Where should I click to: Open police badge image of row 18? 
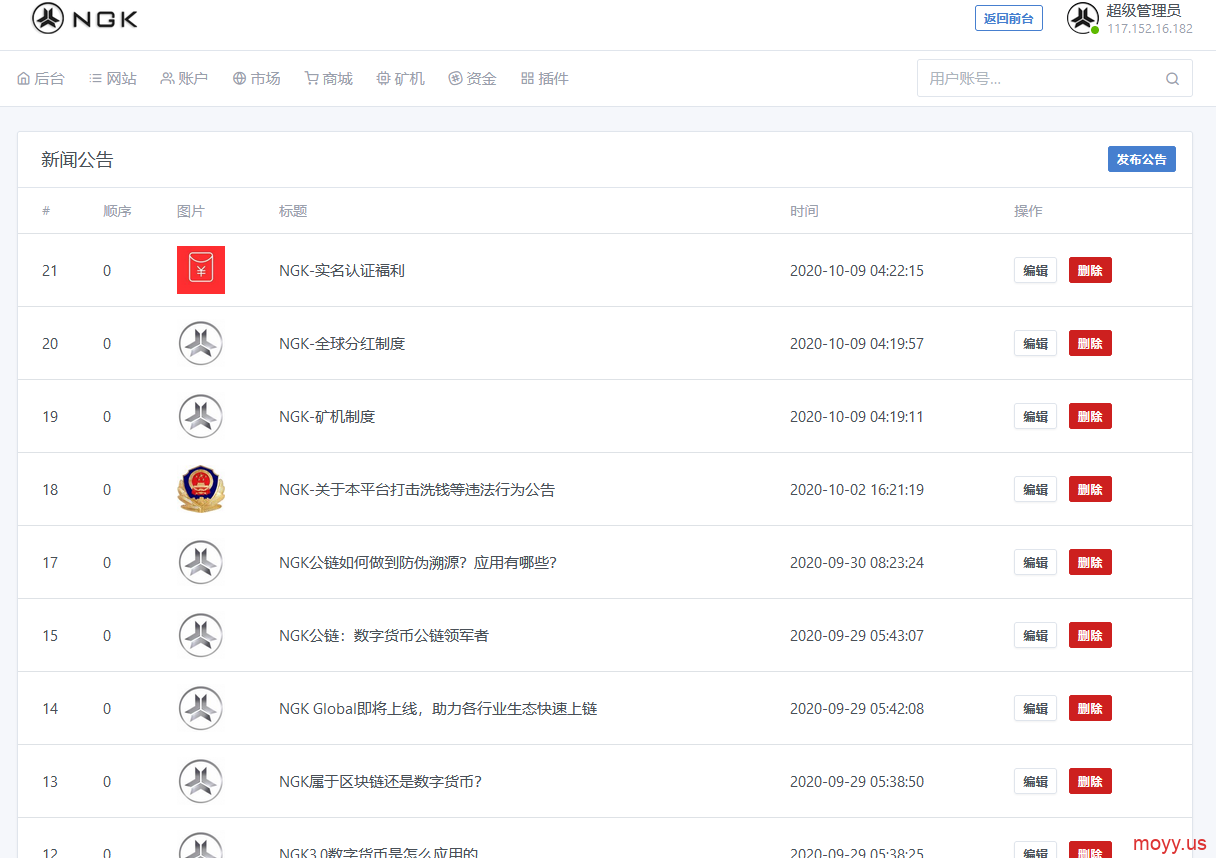(x=201, y=489)
